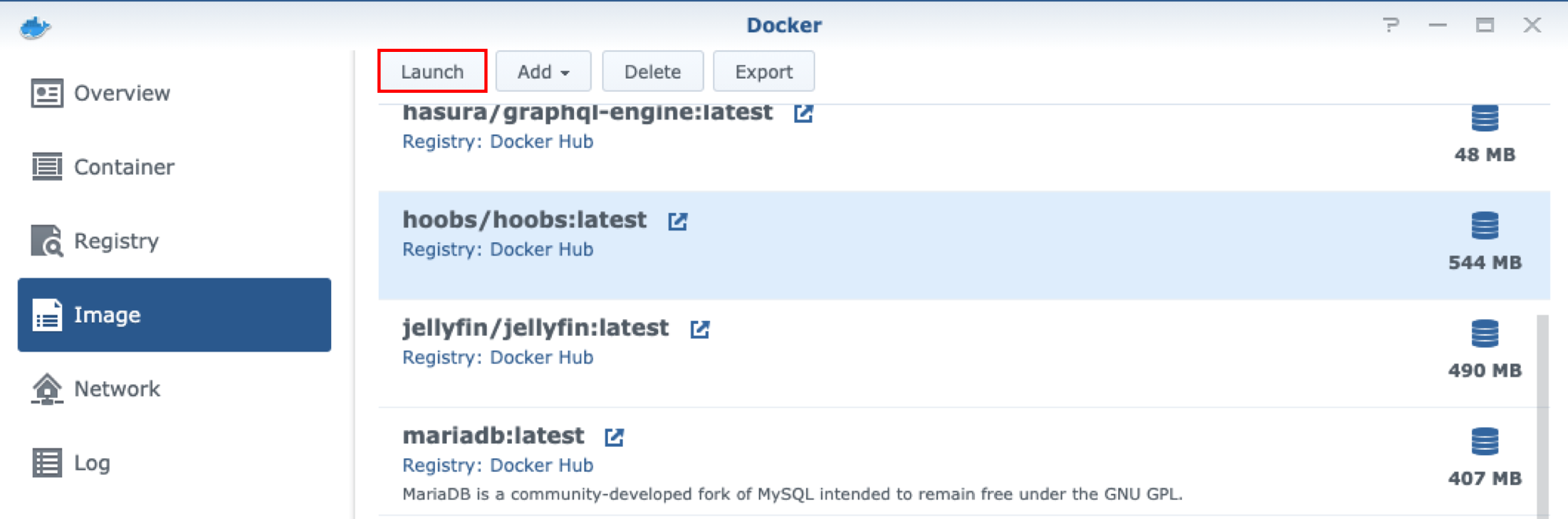The width and height of the screenshot is (1568, 519).
Task: Open hasura/graphql-engine external link icon
Action: point(803,113)
